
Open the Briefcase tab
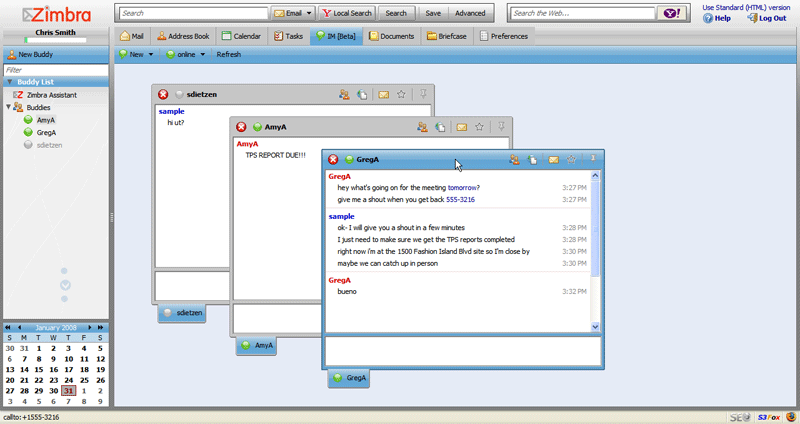pos(447,36)
